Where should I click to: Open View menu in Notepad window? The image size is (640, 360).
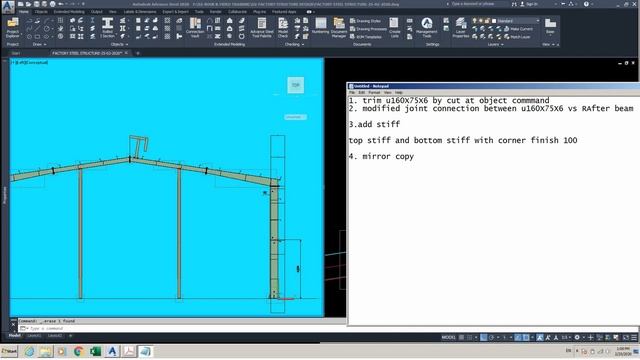387,93
